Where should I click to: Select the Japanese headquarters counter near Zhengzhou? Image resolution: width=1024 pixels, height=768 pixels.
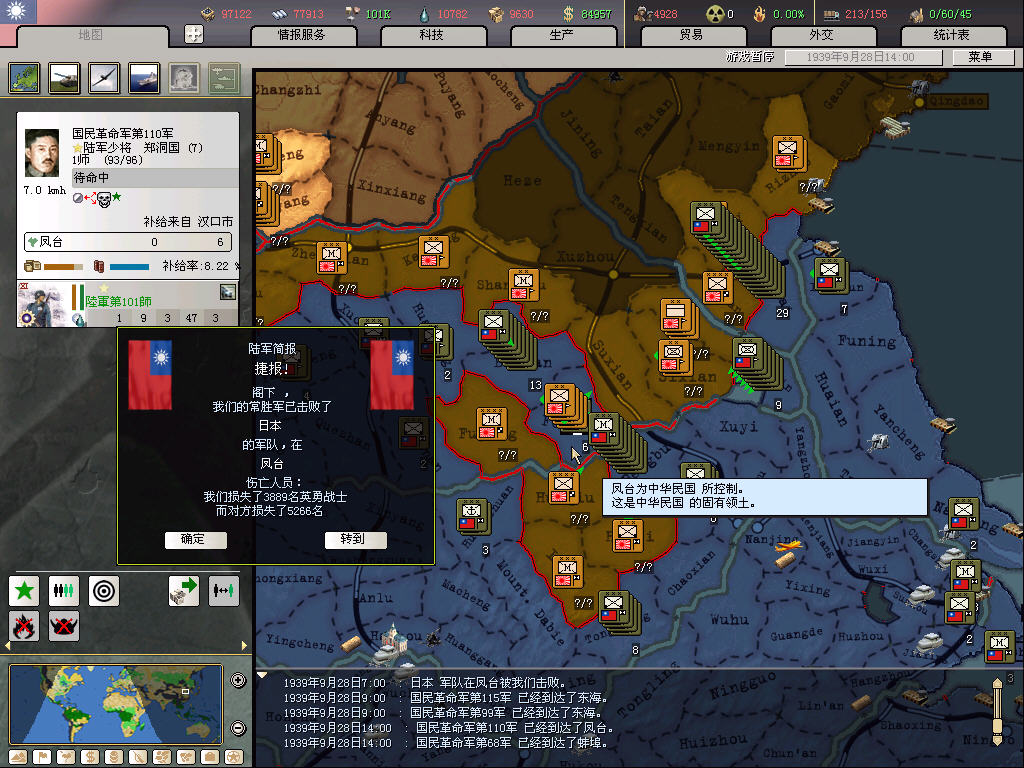tap(332, 259)
